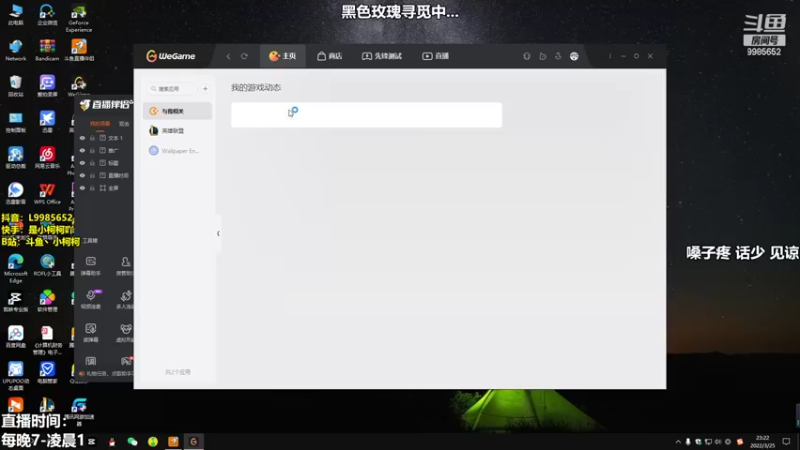Open WeGame from the taskbar

pos(193,441)
